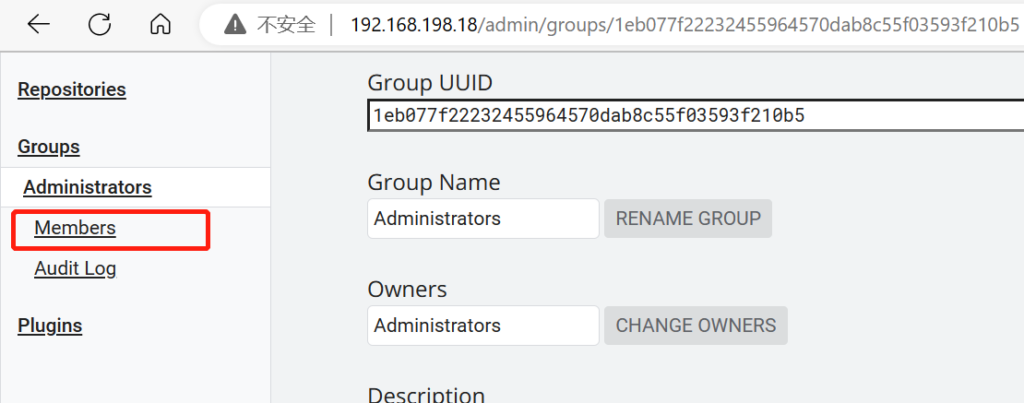1024x403 pixels.
Task: Click the not secure warning triangle icon
Action: click(234, 25)
